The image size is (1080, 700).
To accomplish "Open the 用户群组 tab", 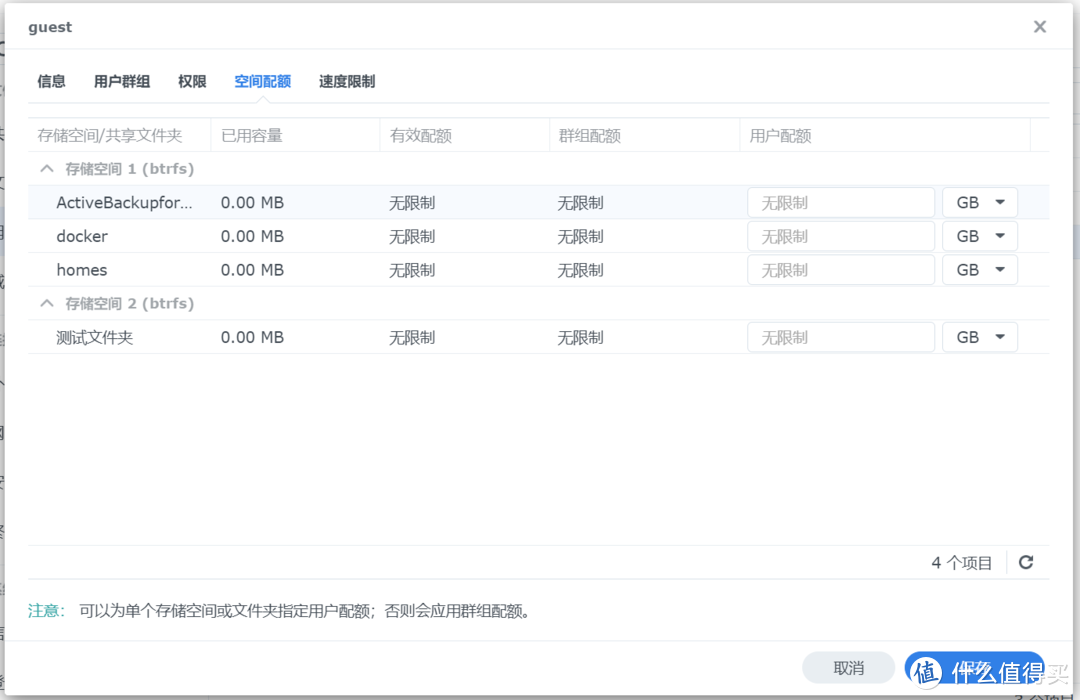I will pos(121,81).
